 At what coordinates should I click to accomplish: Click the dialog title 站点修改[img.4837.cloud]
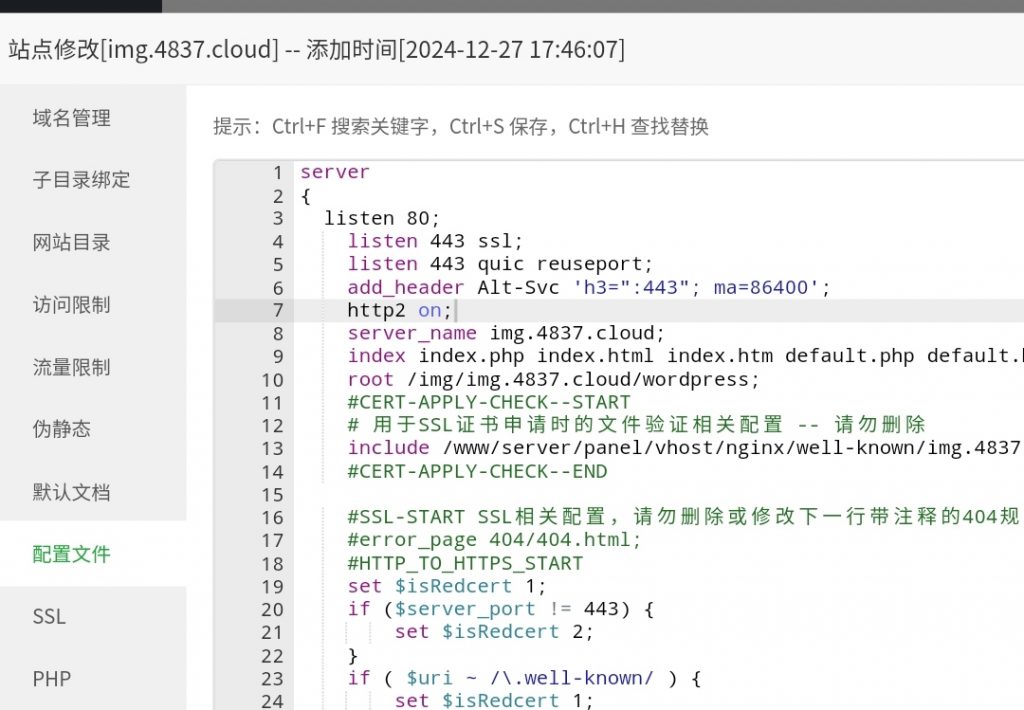pos(143,49)
